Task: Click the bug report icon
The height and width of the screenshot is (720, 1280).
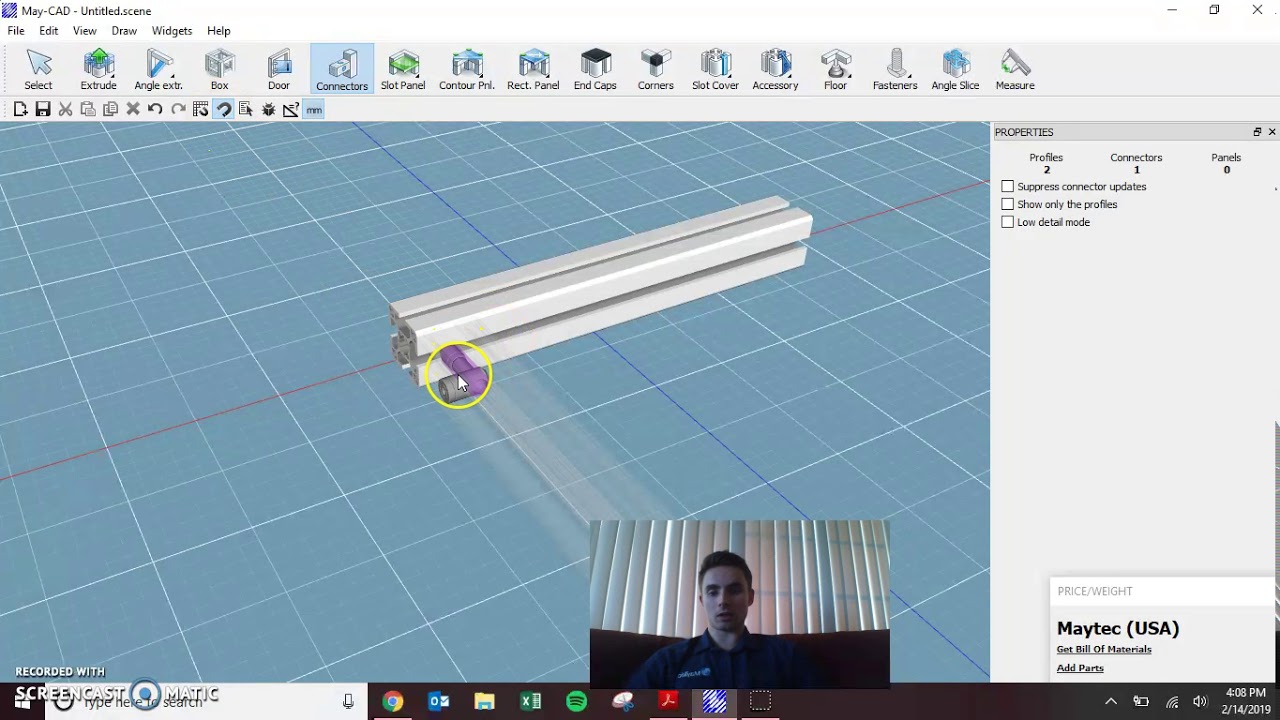Action: (269, 109)
